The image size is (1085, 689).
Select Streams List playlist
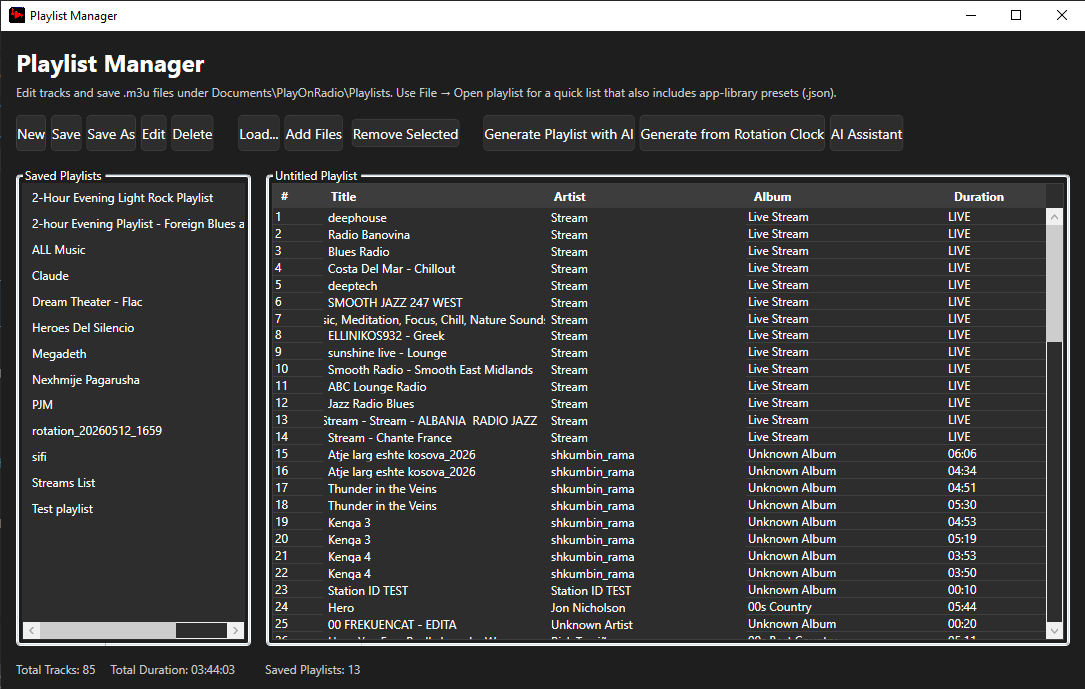tap(134, 483)
